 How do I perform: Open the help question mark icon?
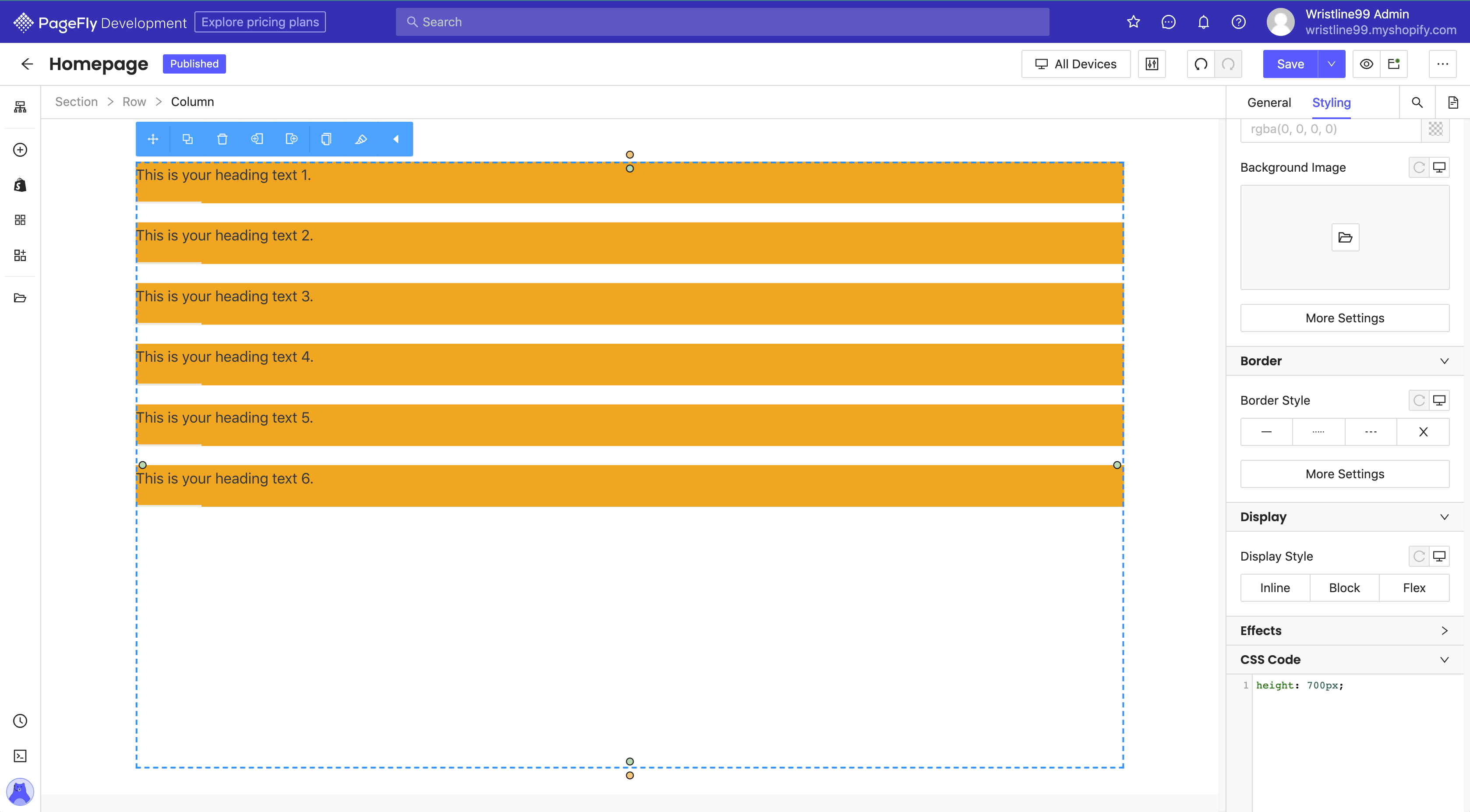pyautogui.click(x=1238, y=22)
